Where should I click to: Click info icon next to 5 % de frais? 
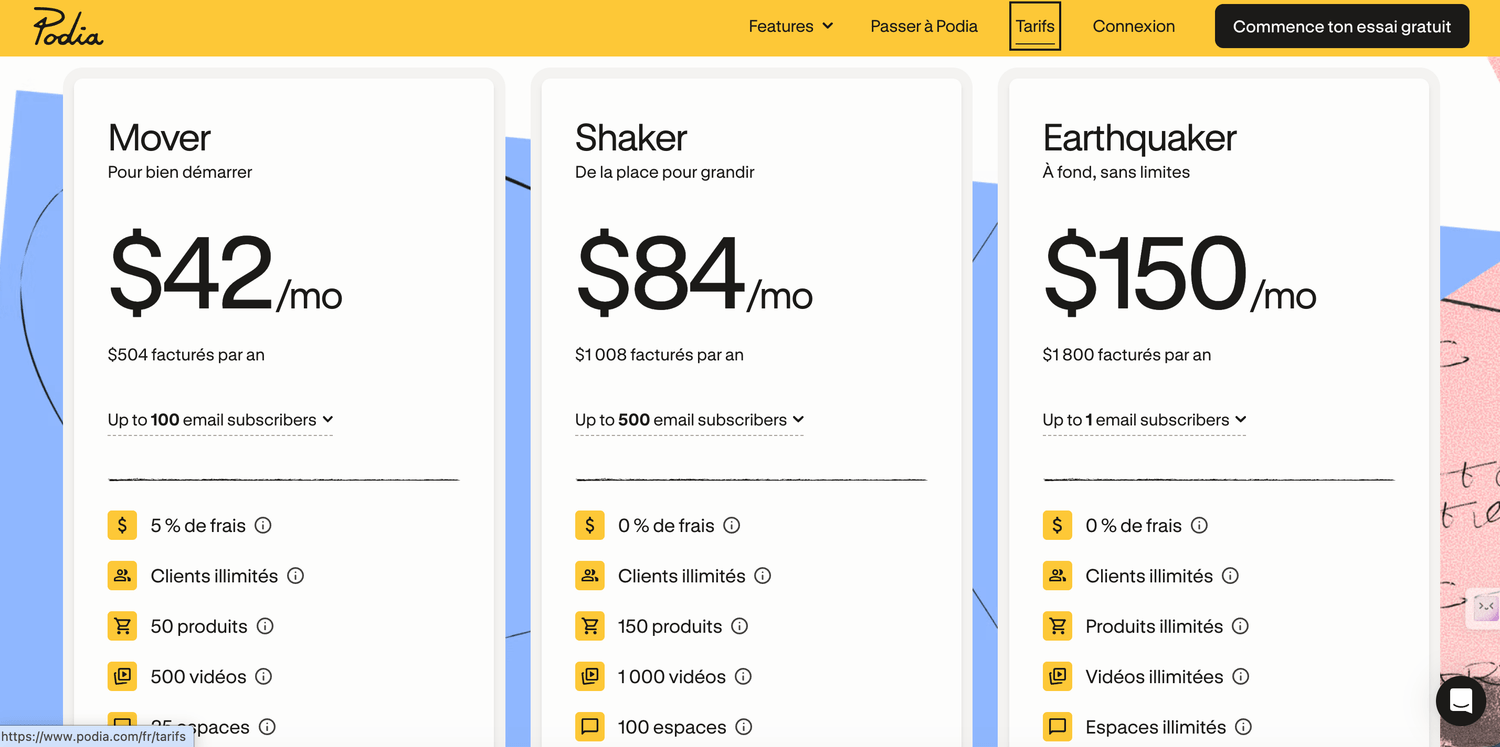coord(263,525)
